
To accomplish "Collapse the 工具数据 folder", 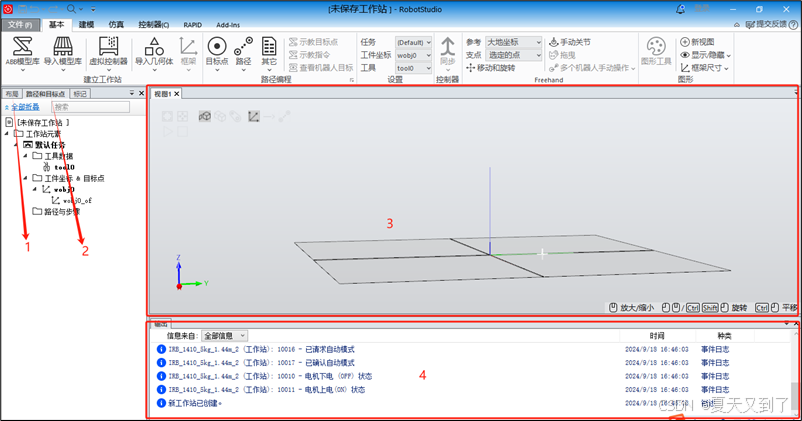I will pyautogui.click(x=25, y=156).
